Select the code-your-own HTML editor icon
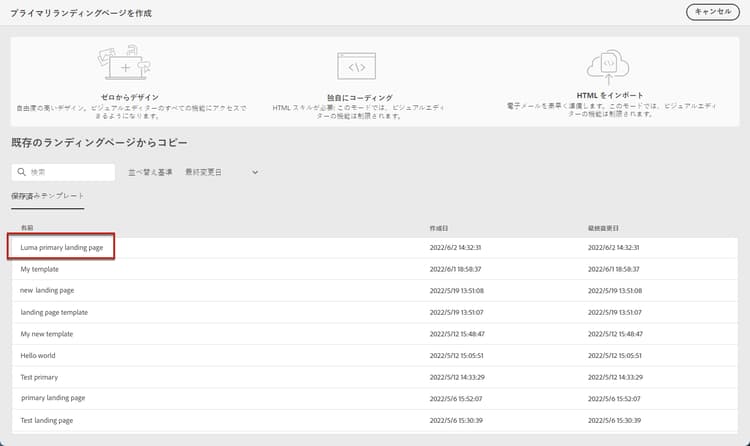Viewport: 750px width, 446px height. (356, 66)
